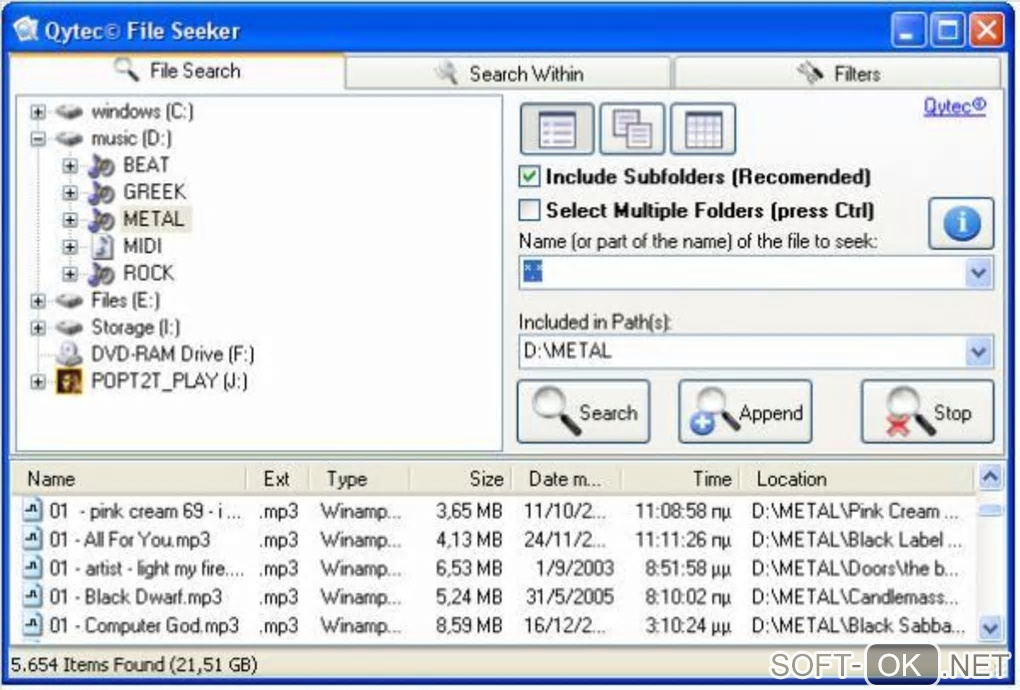Expand the MIDI folder node
Viewport: 1020px width, 690px height.
tap(70, 247)
